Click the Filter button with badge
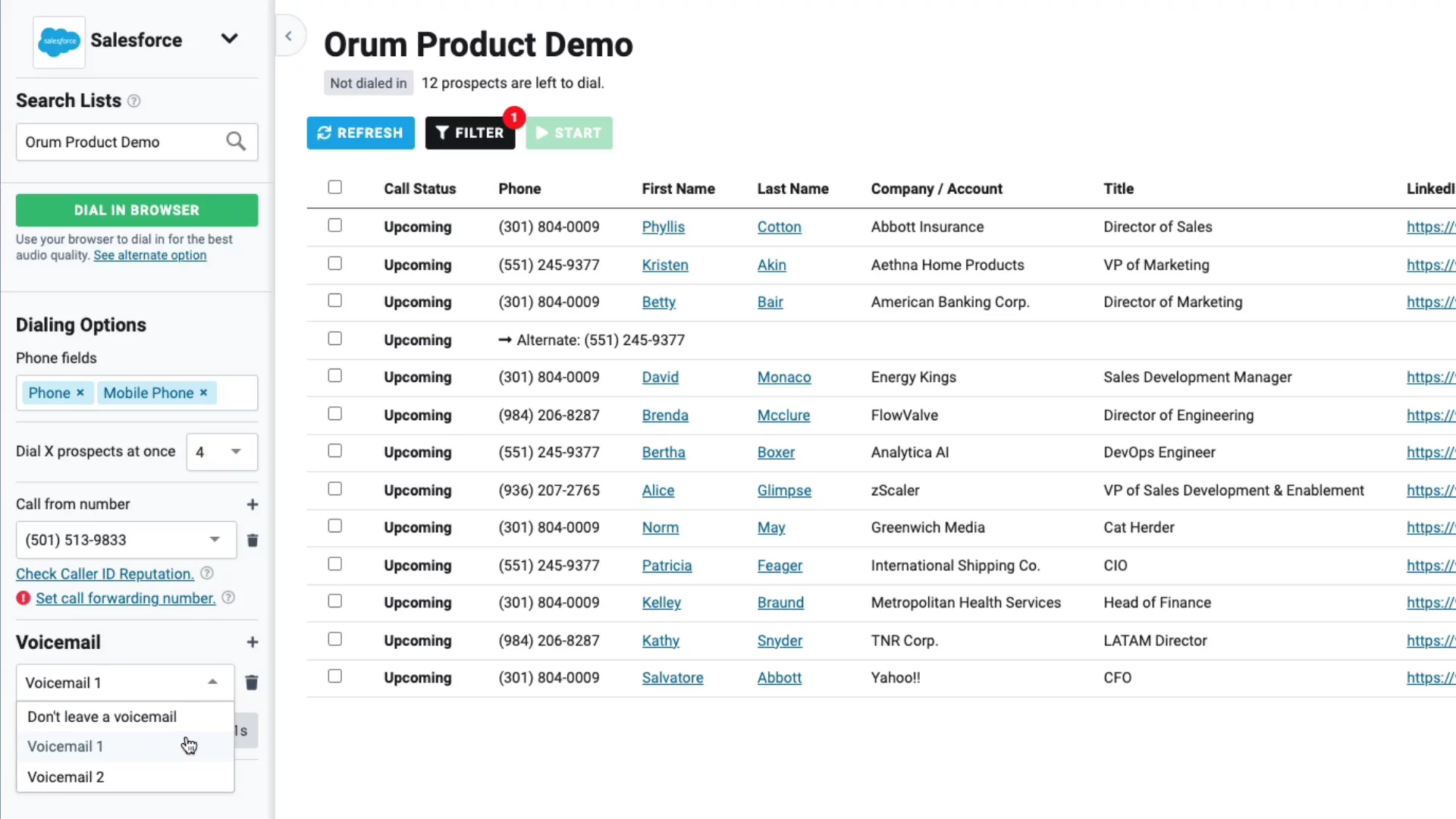Screen dimensions: 1456x819 click(x=470, y=133)
